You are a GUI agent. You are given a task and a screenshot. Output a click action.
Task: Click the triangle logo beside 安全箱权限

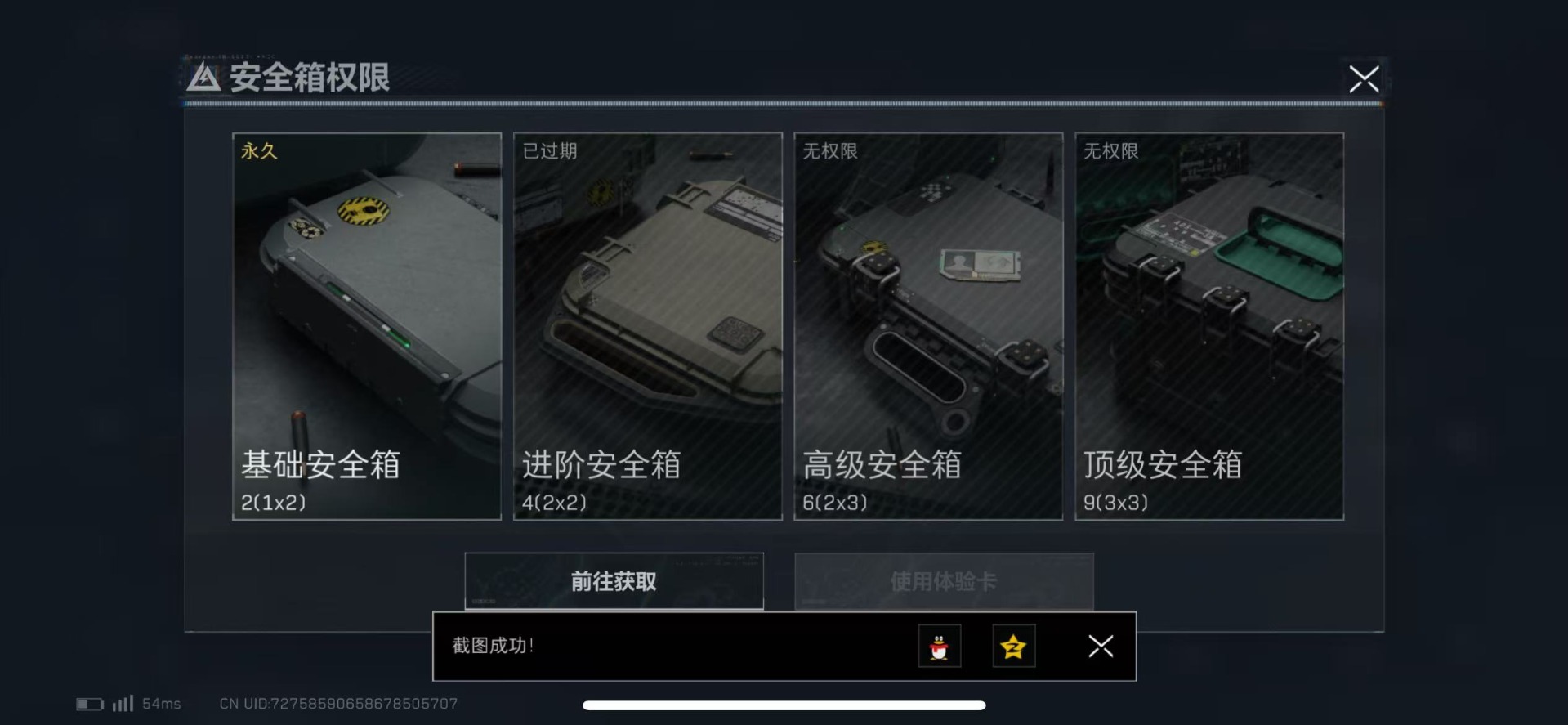[x=203, y=78]
